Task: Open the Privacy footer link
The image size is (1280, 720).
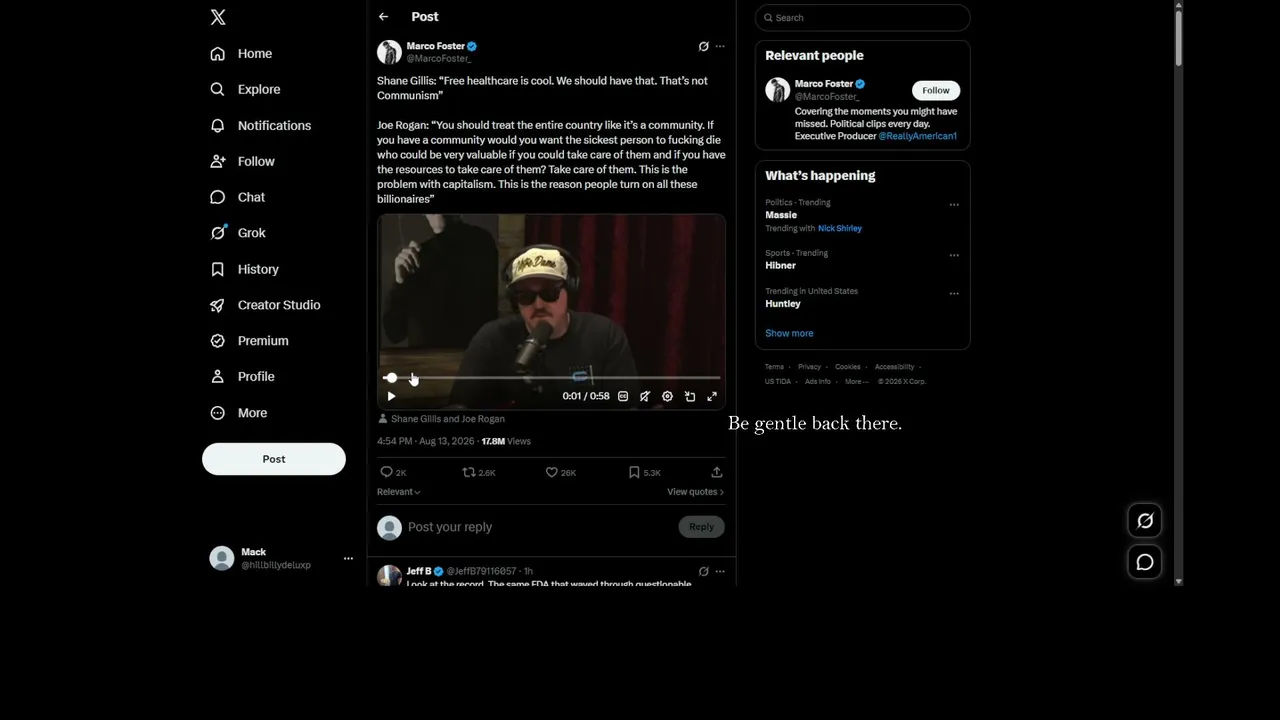Action: pos(809,367)
